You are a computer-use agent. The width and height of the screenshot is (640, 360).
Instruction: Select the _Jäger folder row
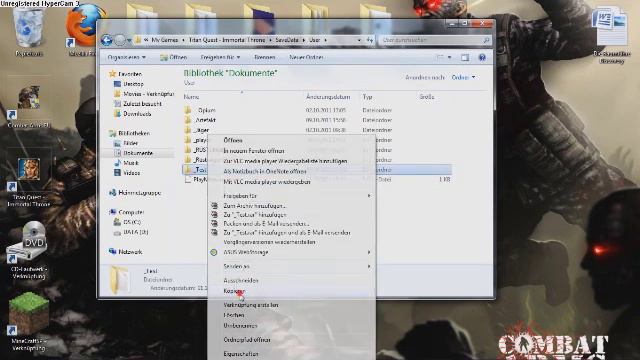[317, 130]
